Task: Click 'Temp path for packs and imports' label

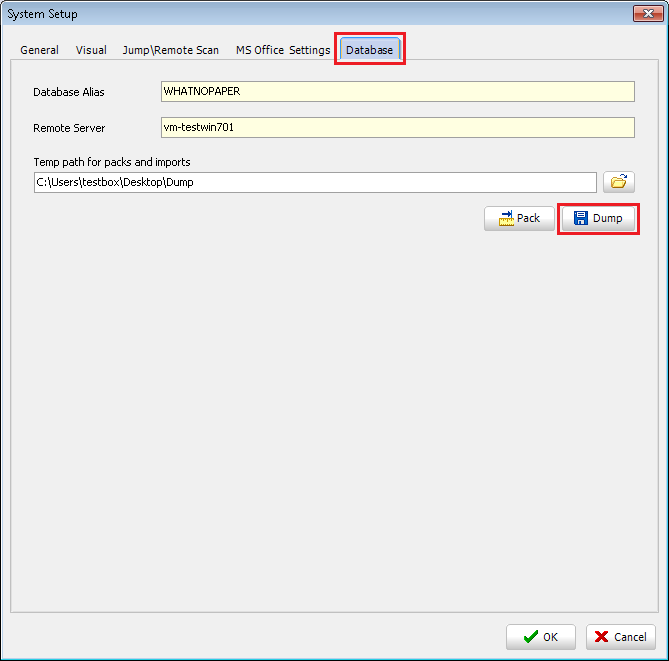Action: [112, 162]
